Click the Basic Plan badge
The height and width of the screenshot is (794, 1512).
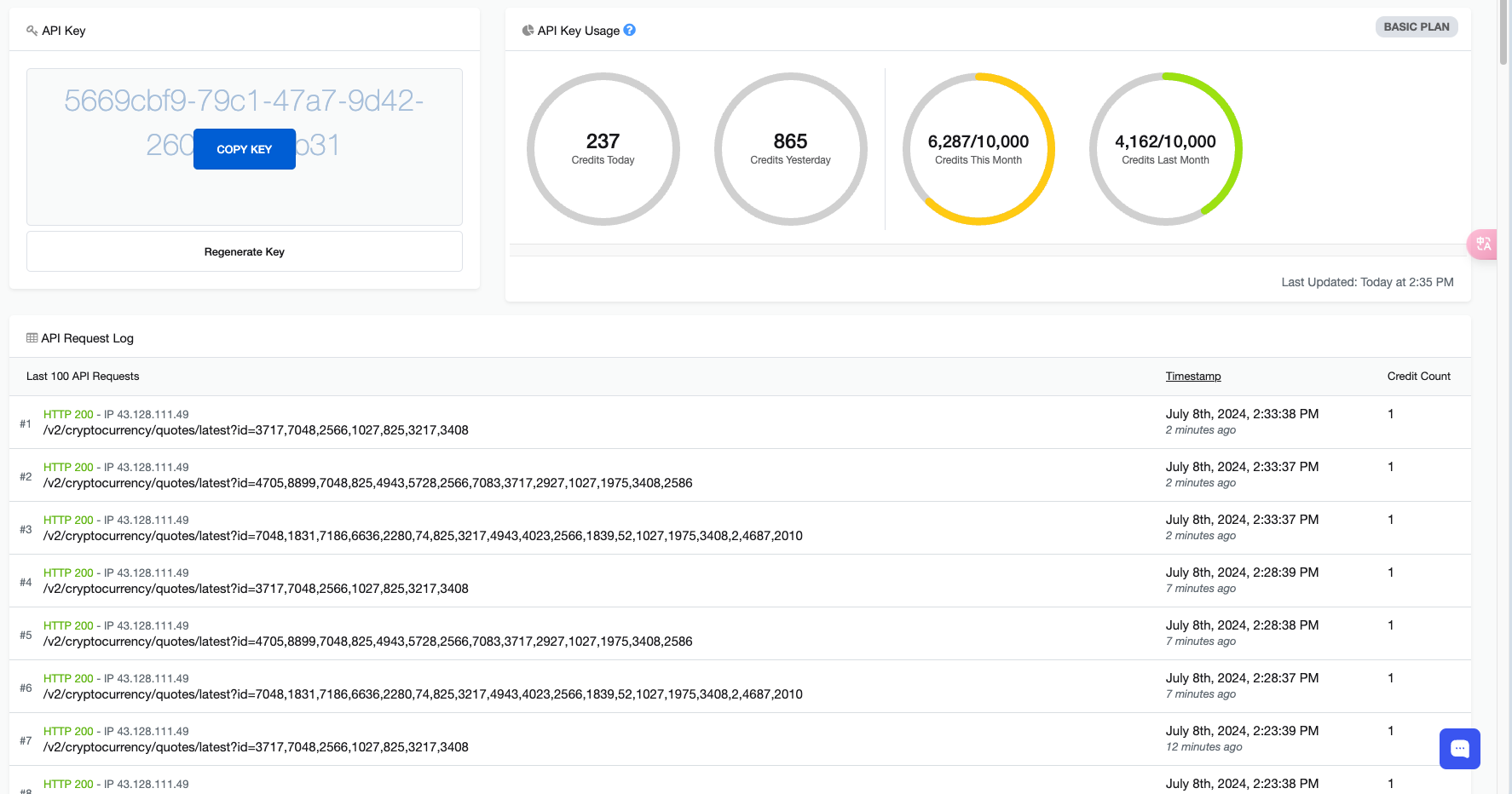(x=1416, y=27)
